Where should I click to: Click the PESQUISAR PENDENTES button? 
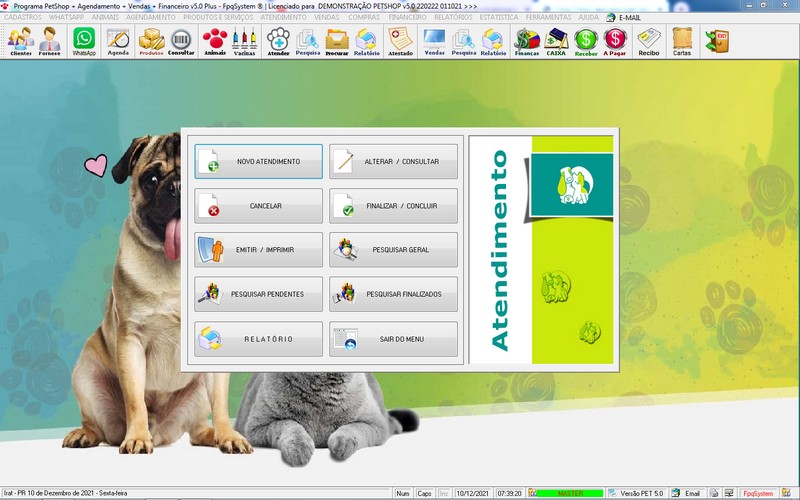258,294
